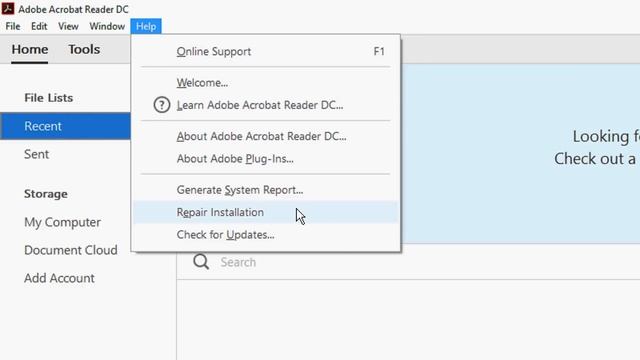
Task: Choose Generate System Report...
Action: tap(265, 190)
